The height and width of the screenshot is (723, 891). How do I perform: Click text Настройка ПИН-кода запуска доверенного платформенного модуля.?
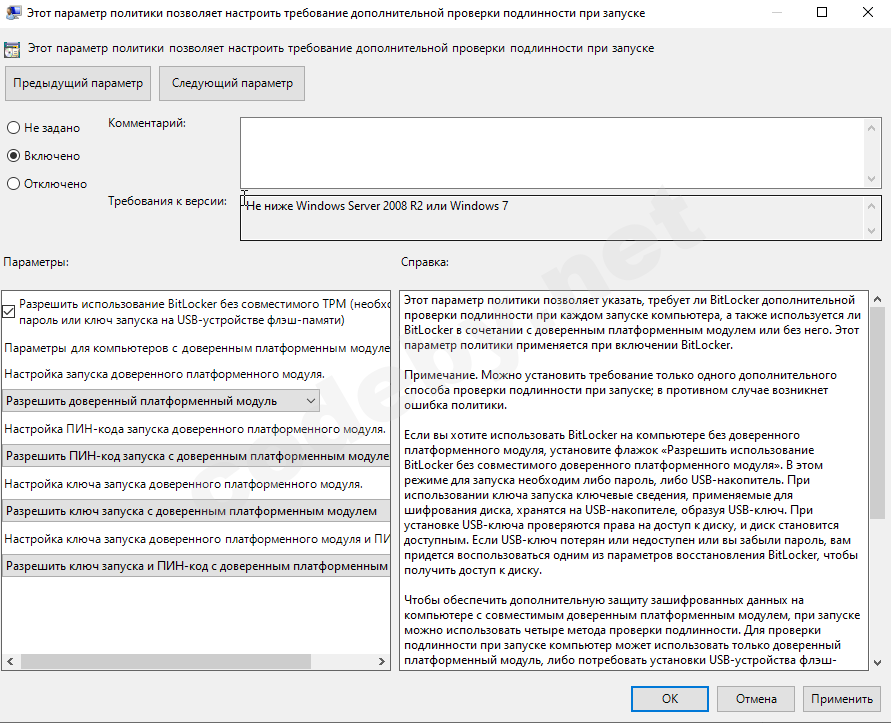click(x=195, y=430)
